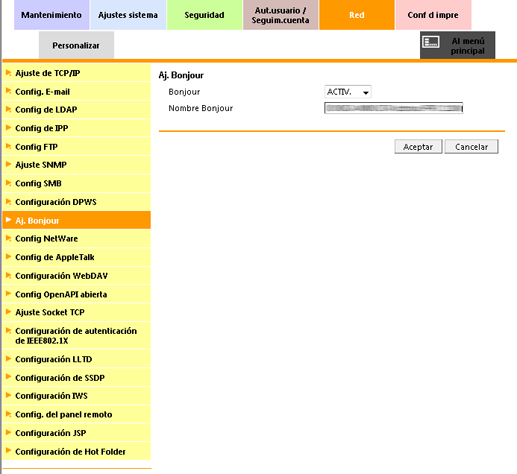This screenshot has width=517, height=474.
Task: Open Configuración de autenticación de IEEE802.1X
Action: click(x=76, y=336)
